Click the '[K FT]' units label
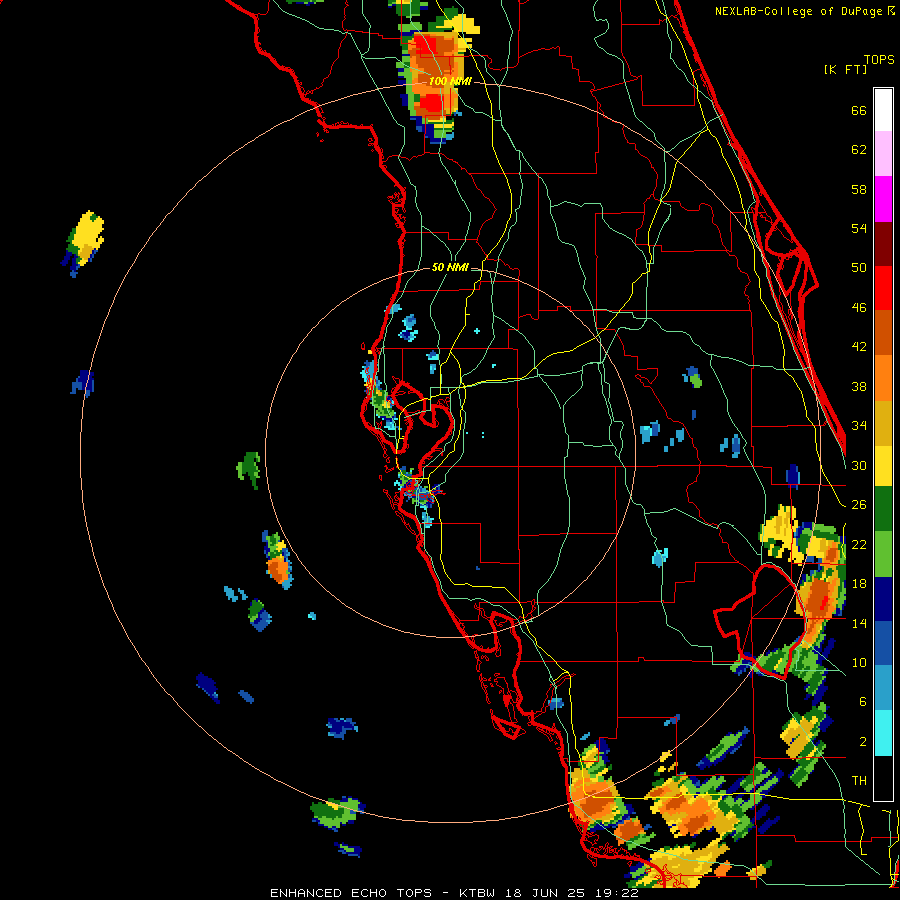The width and height of the screenshot is (900, 900). coord(845,69)
